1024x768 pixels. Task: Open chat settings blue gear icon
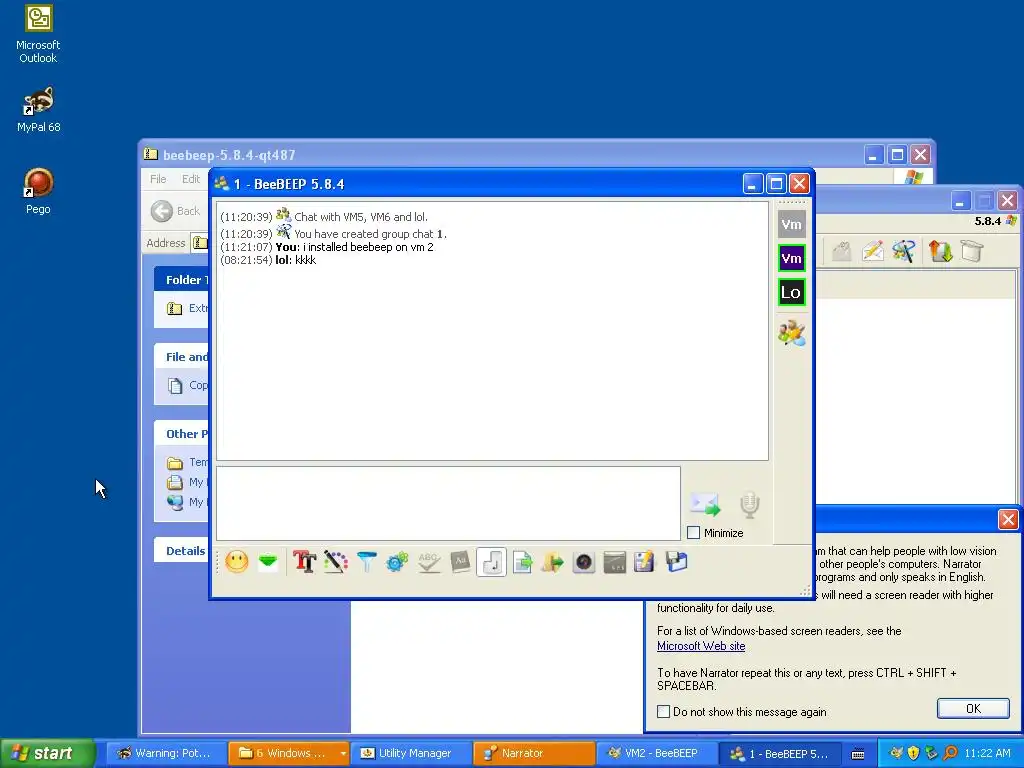(x=397, y=562)
